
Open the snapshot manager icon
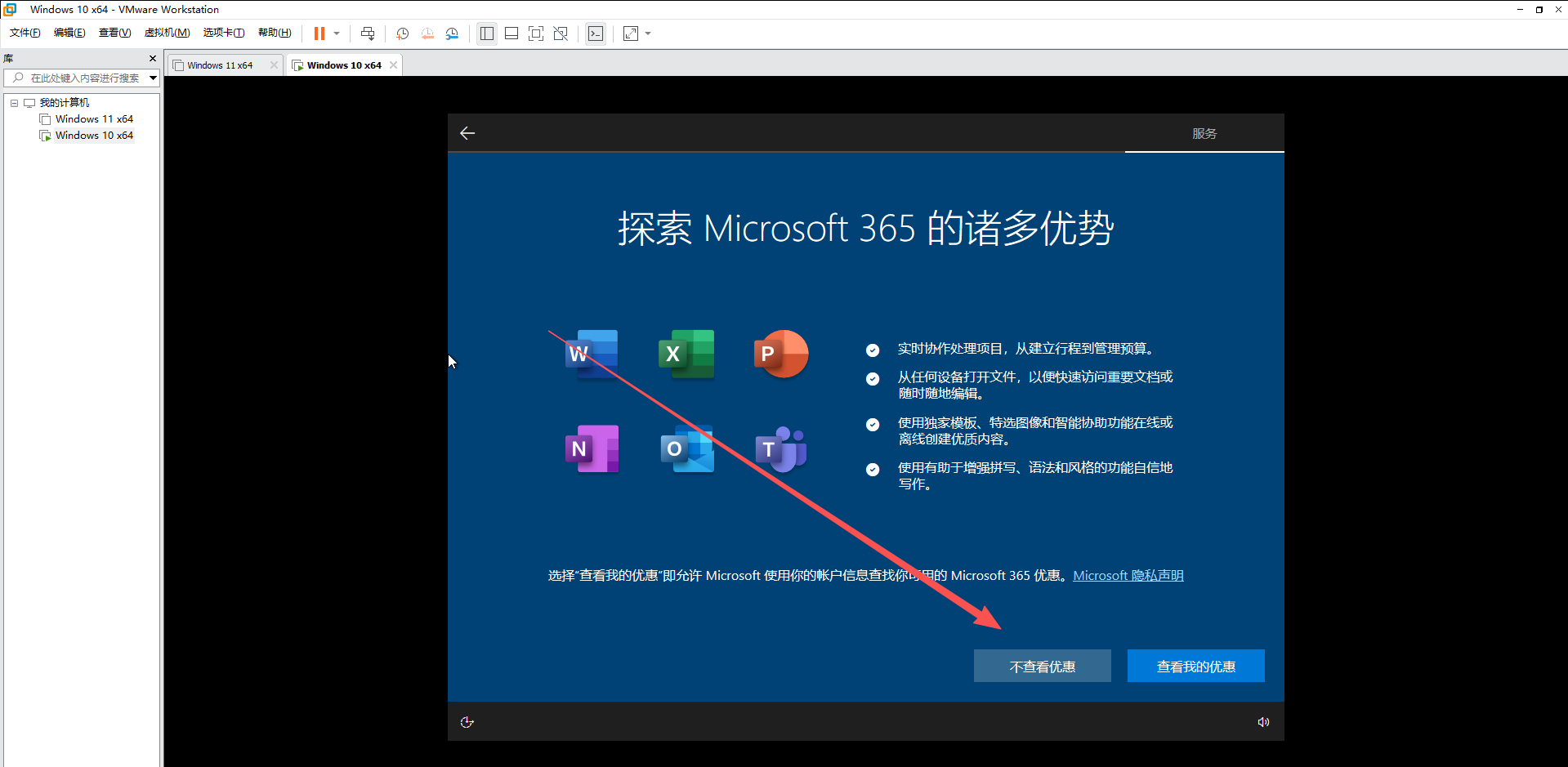click(452, 33)
